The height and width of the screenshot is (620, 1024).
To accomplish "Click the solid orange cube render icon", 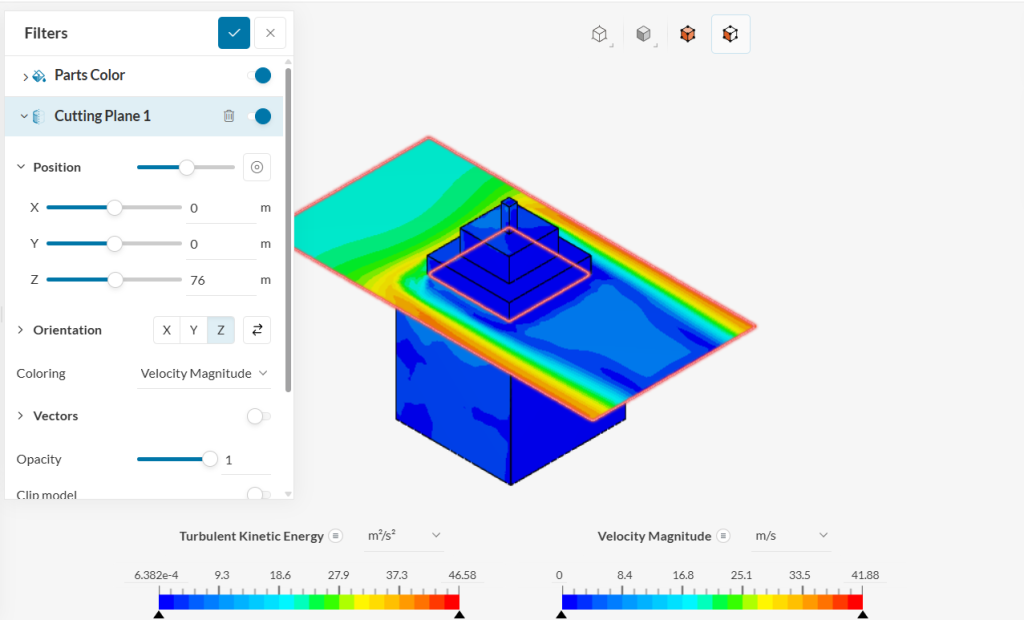I will (x=687, y=34).
